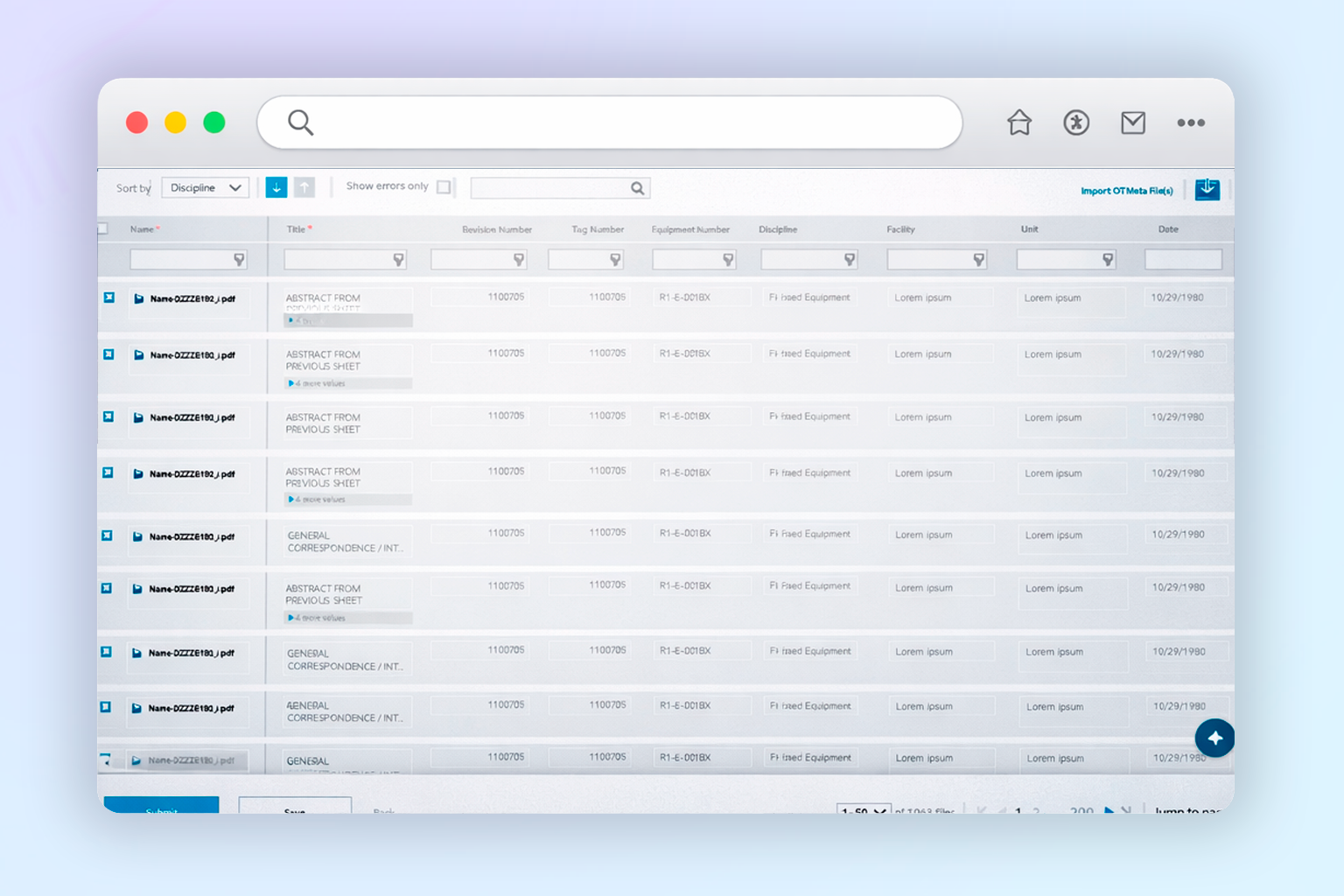Click the Import OT Meta File(s) link
The width and height of the screenshot is (1344, 896).
(1127, 190)
